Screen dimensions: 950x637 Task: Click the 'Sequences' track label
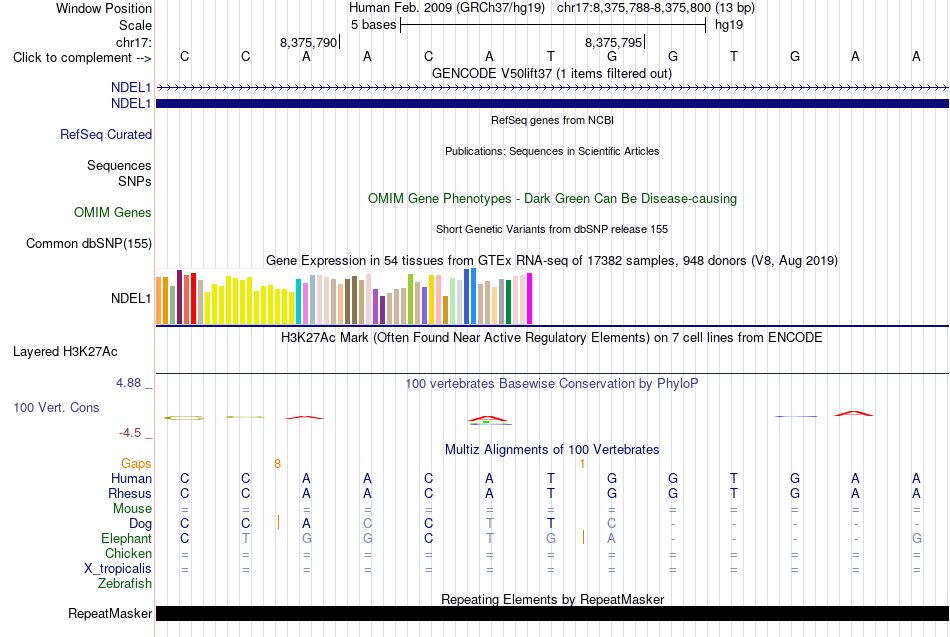click(x=119, y=165)
